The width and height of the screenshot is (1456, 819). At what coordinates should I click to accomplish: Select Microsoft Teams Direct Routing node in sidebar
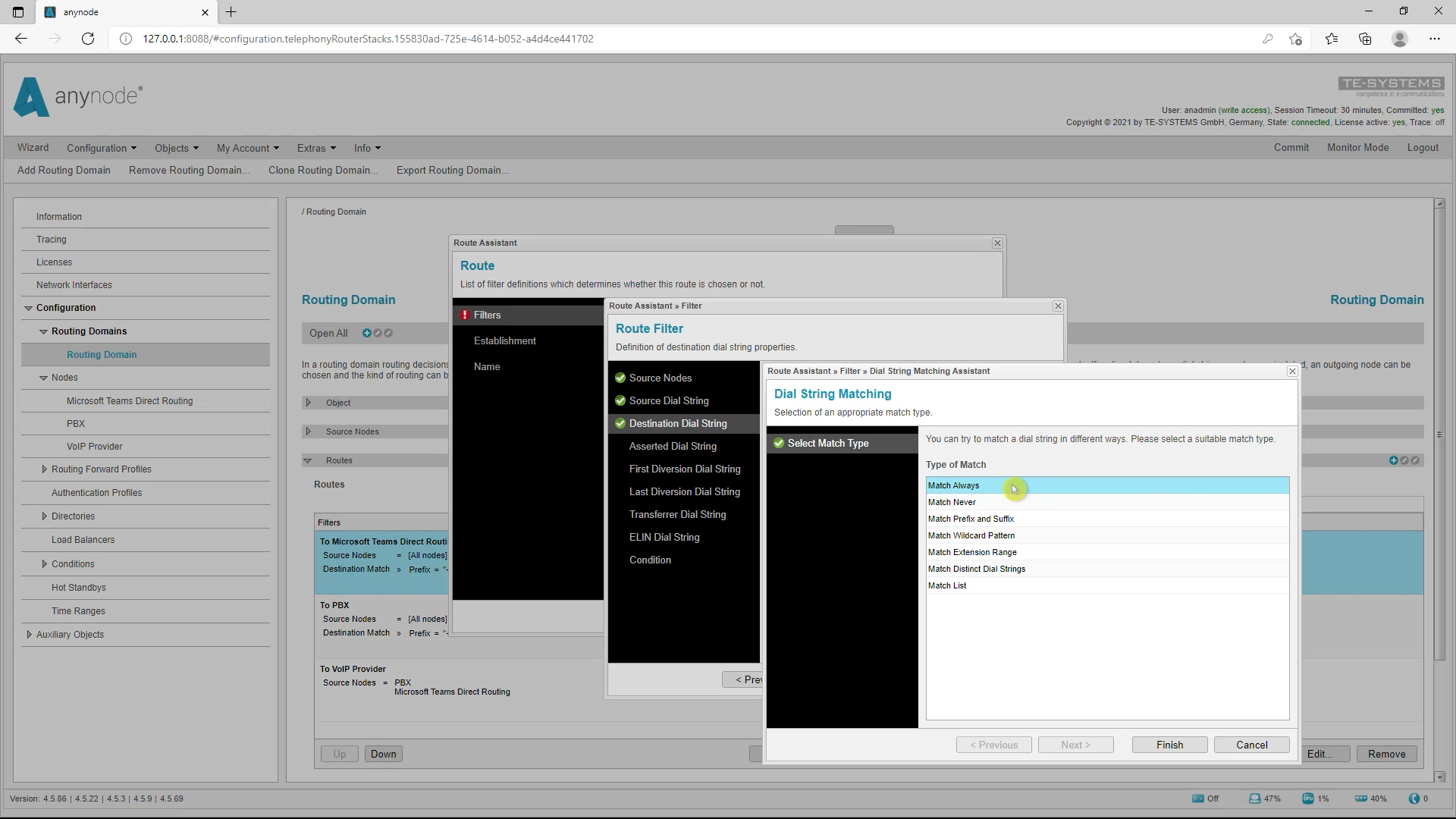pos(130,401)
